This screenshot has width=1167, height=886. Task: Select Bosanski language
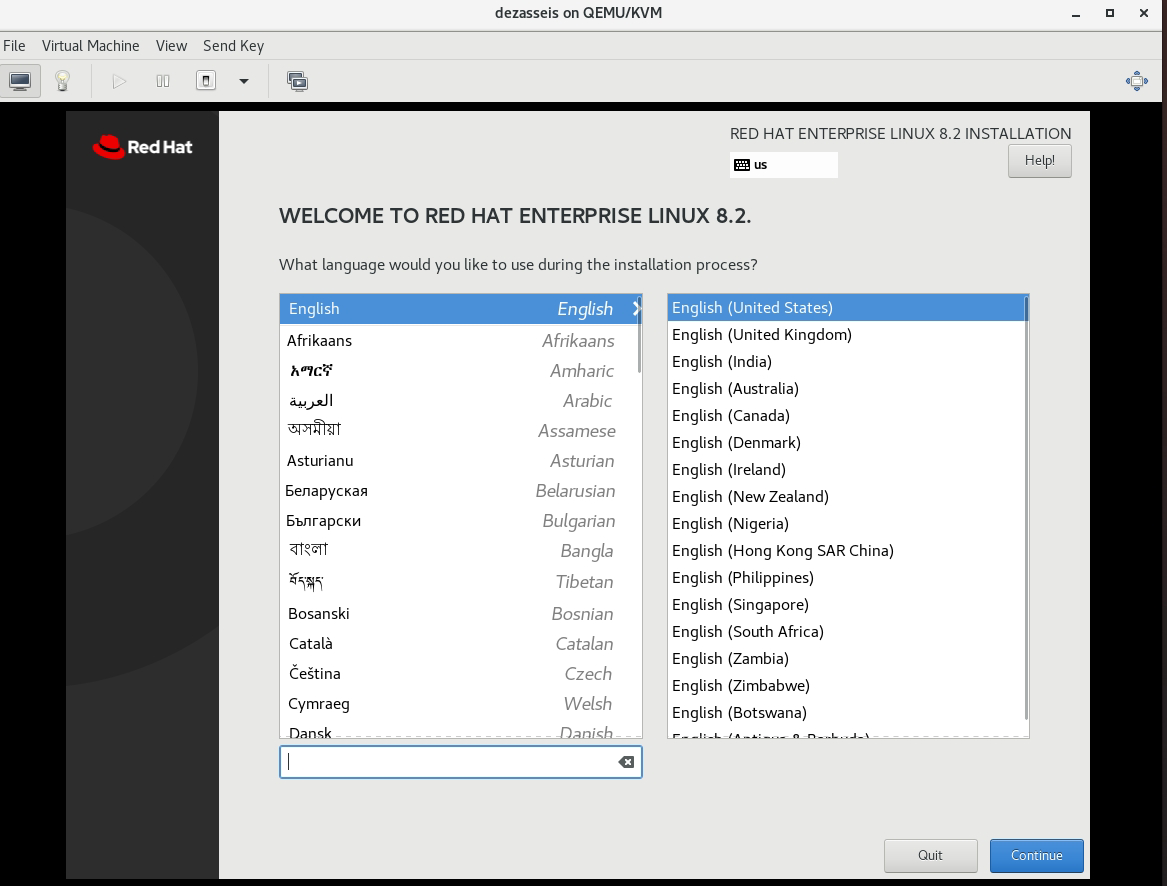tap(461, 613)
